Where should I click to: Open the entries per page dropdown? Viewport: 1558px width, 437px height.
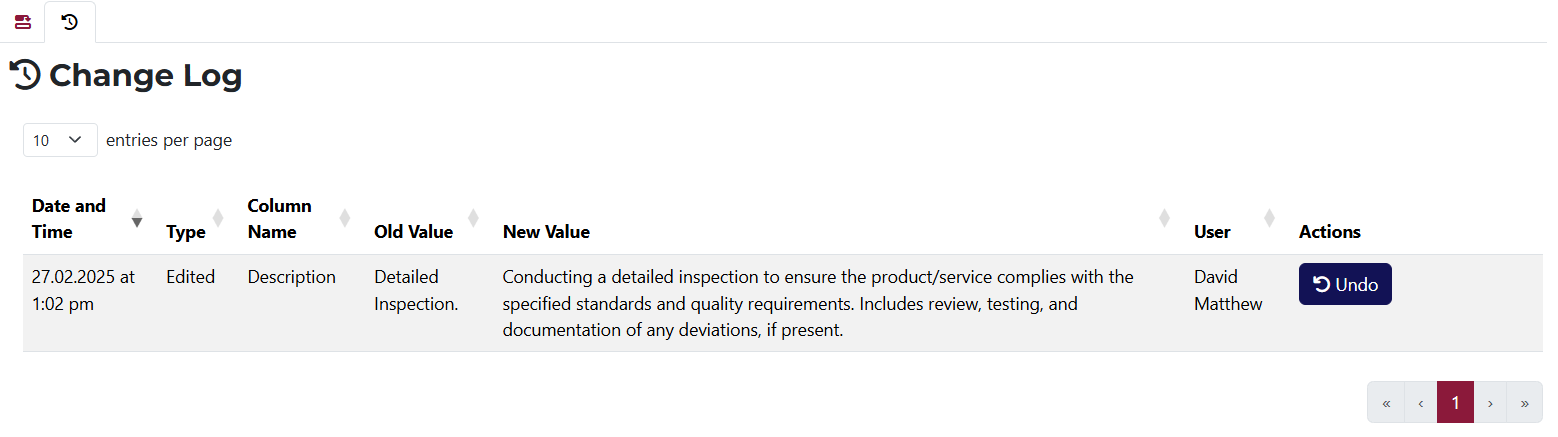pos(60,140)
